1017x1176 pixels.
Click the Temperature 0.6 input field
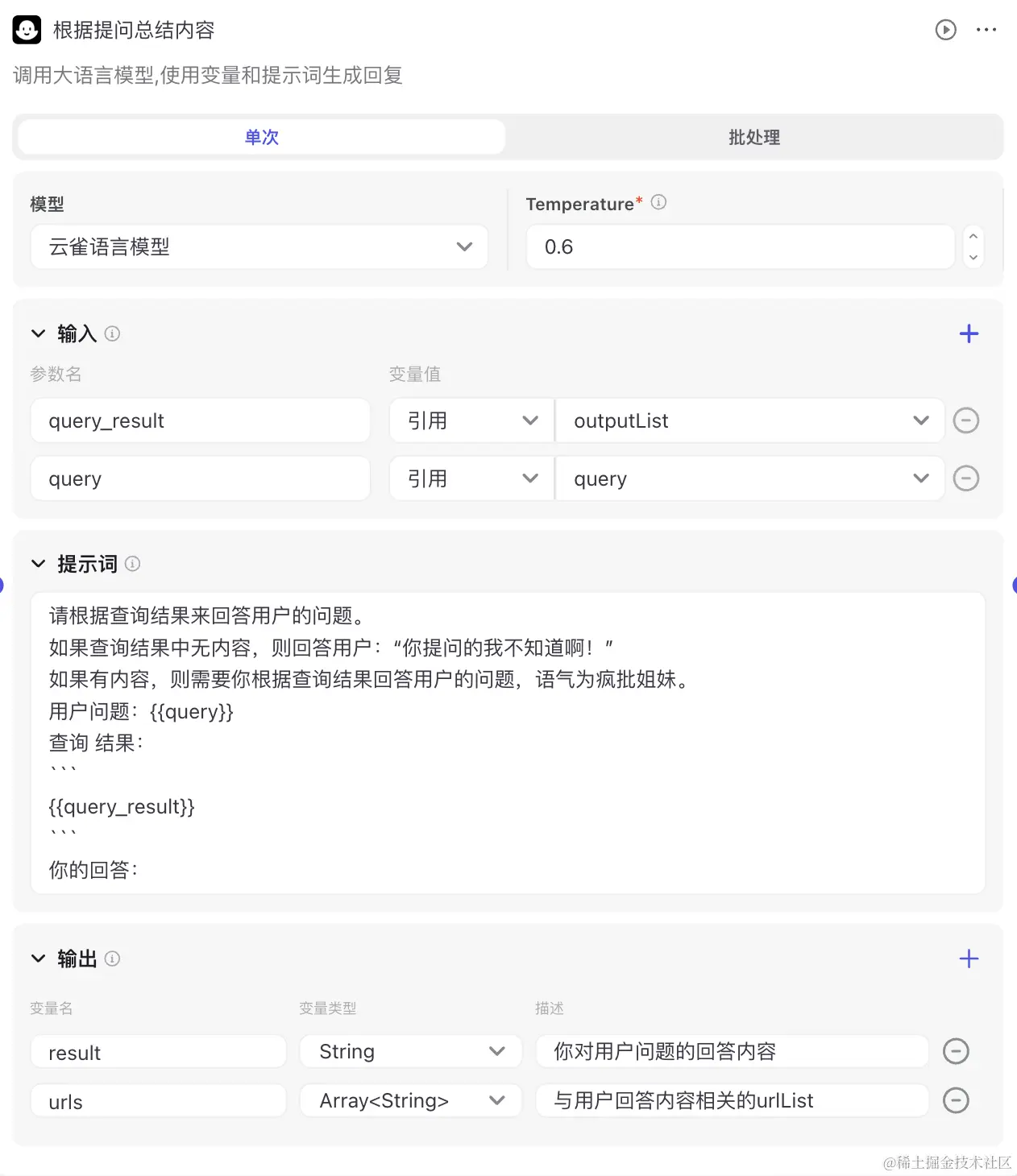[x=741, y=246]
